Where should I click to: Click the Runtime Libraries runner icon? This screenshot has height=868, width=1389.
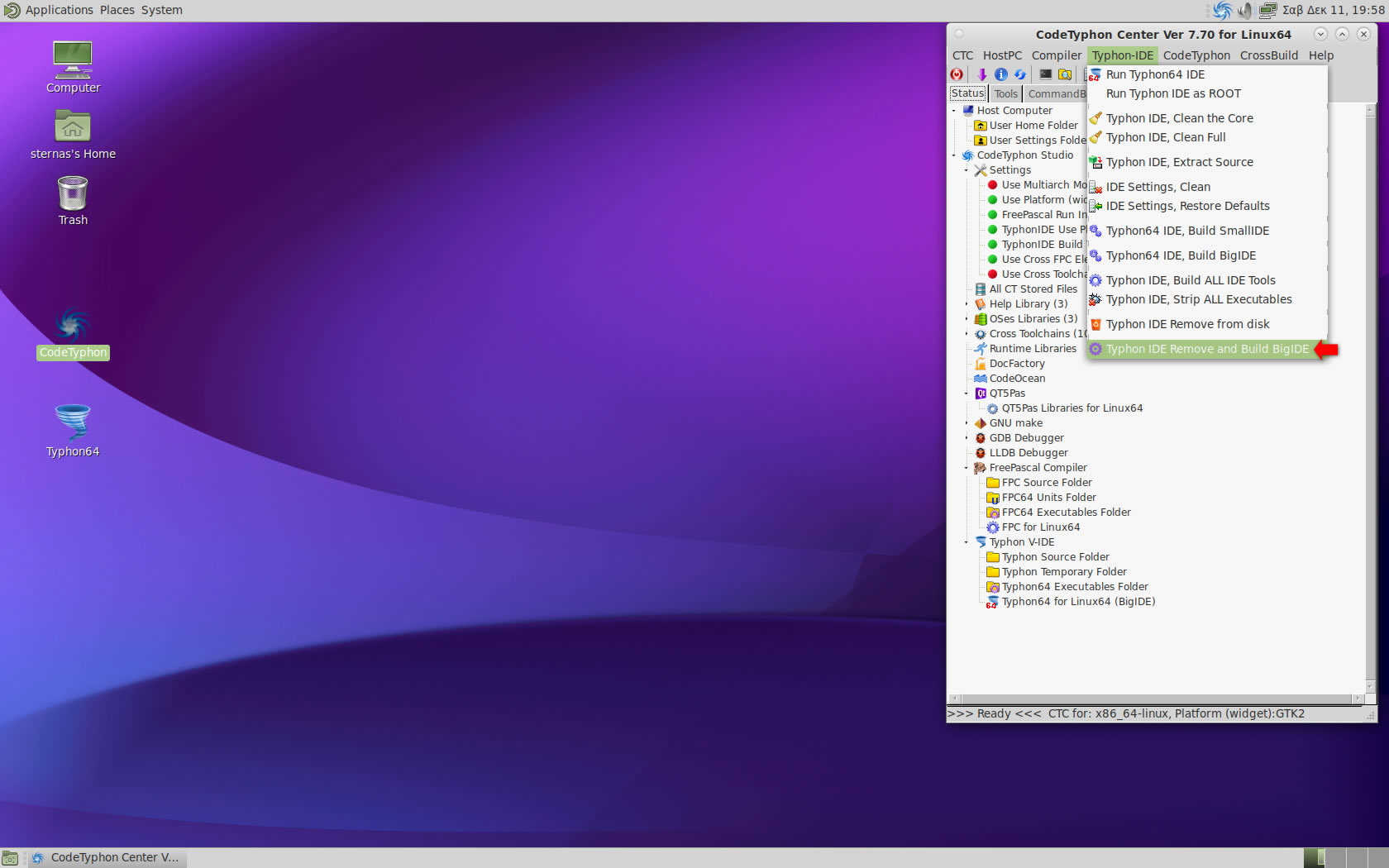tap(981, 349)
